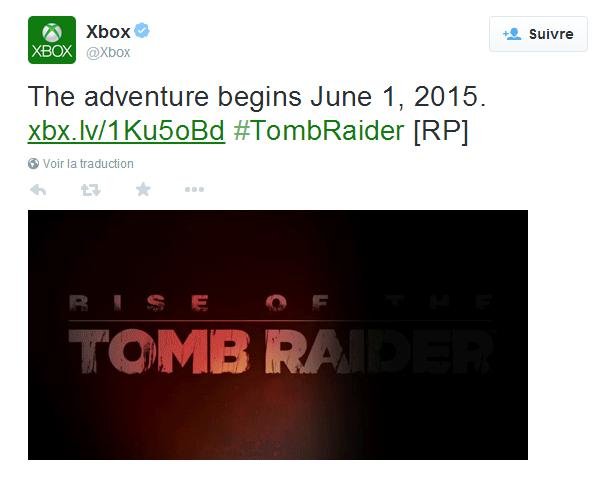Click the globe translation icon

click(33, 164)
